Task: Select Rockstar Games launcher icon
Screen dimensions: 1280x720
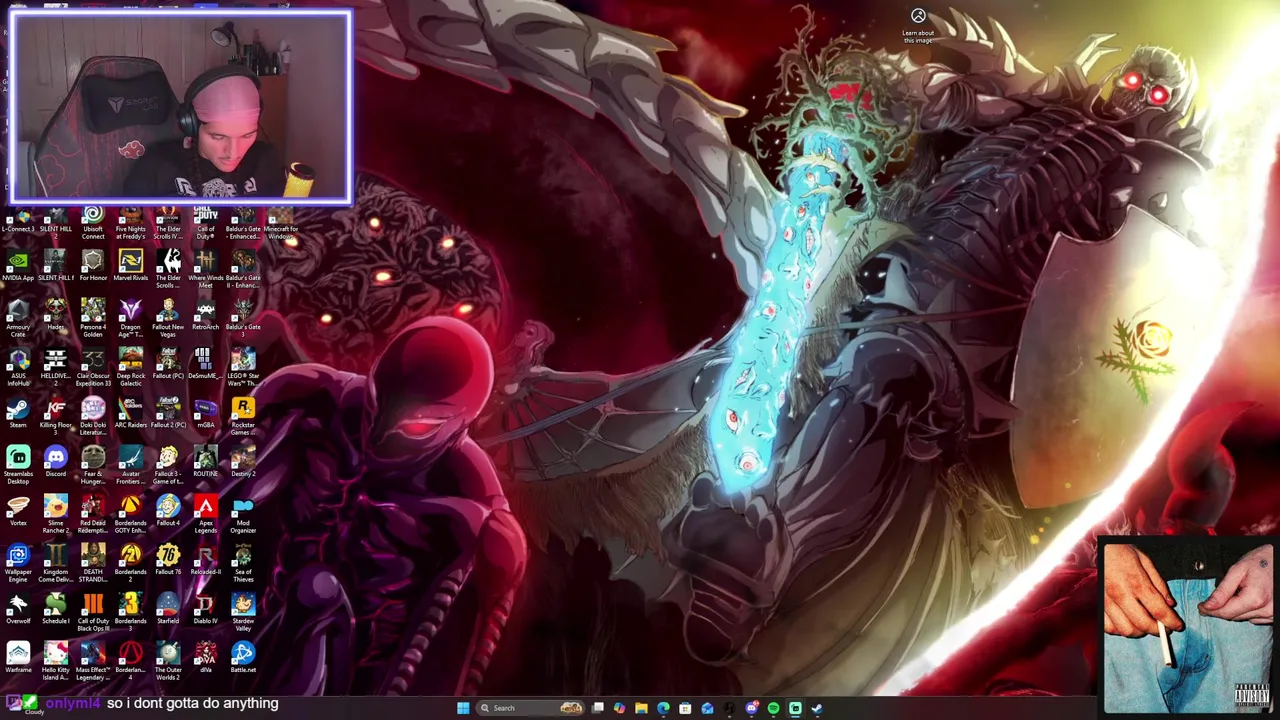Action: tap(243, 417)
